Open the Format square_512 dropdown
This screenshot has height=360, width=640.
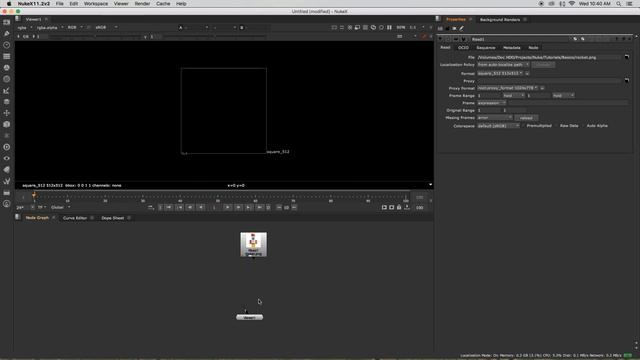pyautogui.click(x=500, y=73)
